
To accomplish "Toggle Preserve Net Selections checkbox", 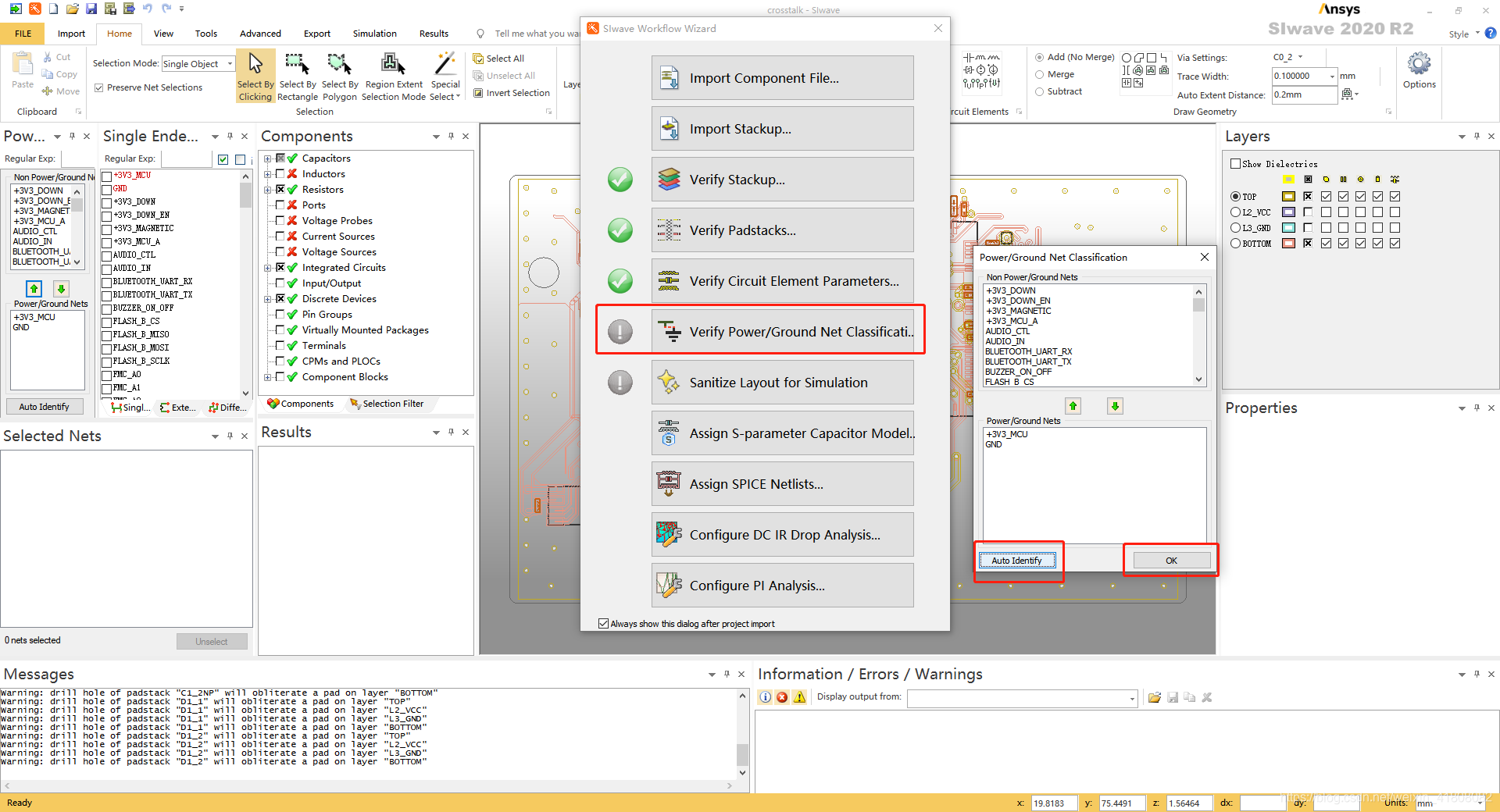I will [x=99, y=87].
